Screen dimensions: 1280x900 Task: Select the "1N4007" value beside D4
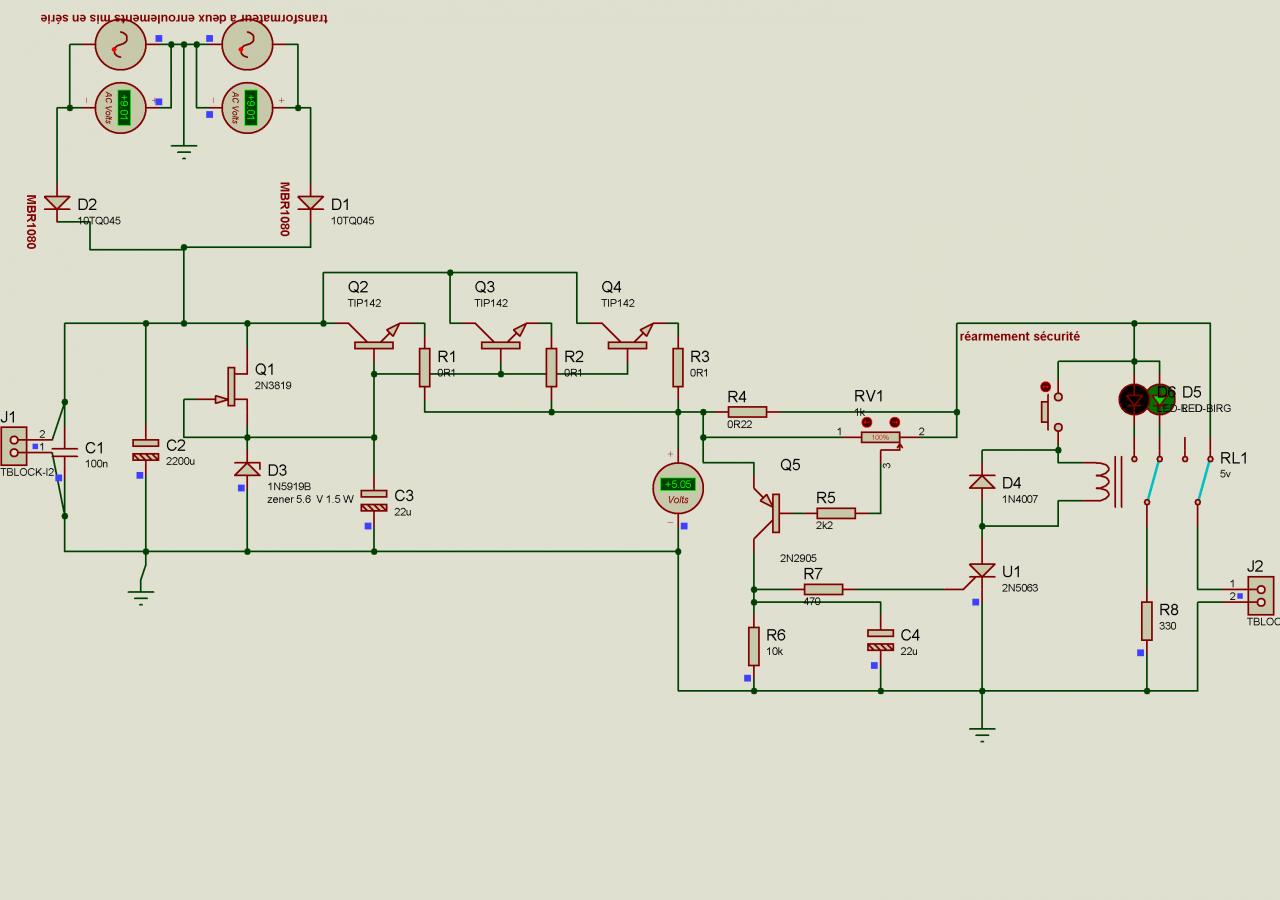pos(1020,499)
